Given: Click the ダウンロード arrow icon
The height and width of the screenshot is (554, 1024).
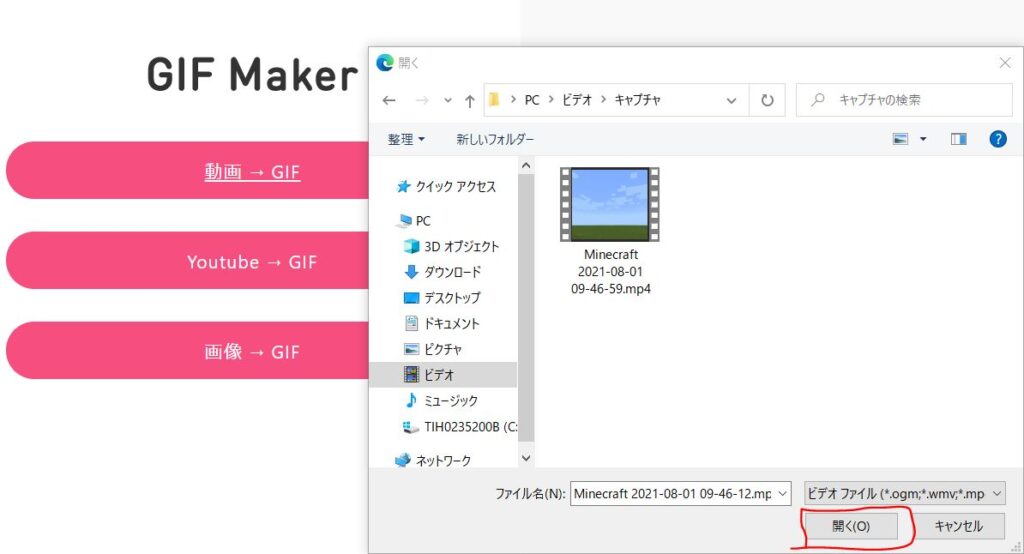Looking at the screenshot, I should point(411,272).
